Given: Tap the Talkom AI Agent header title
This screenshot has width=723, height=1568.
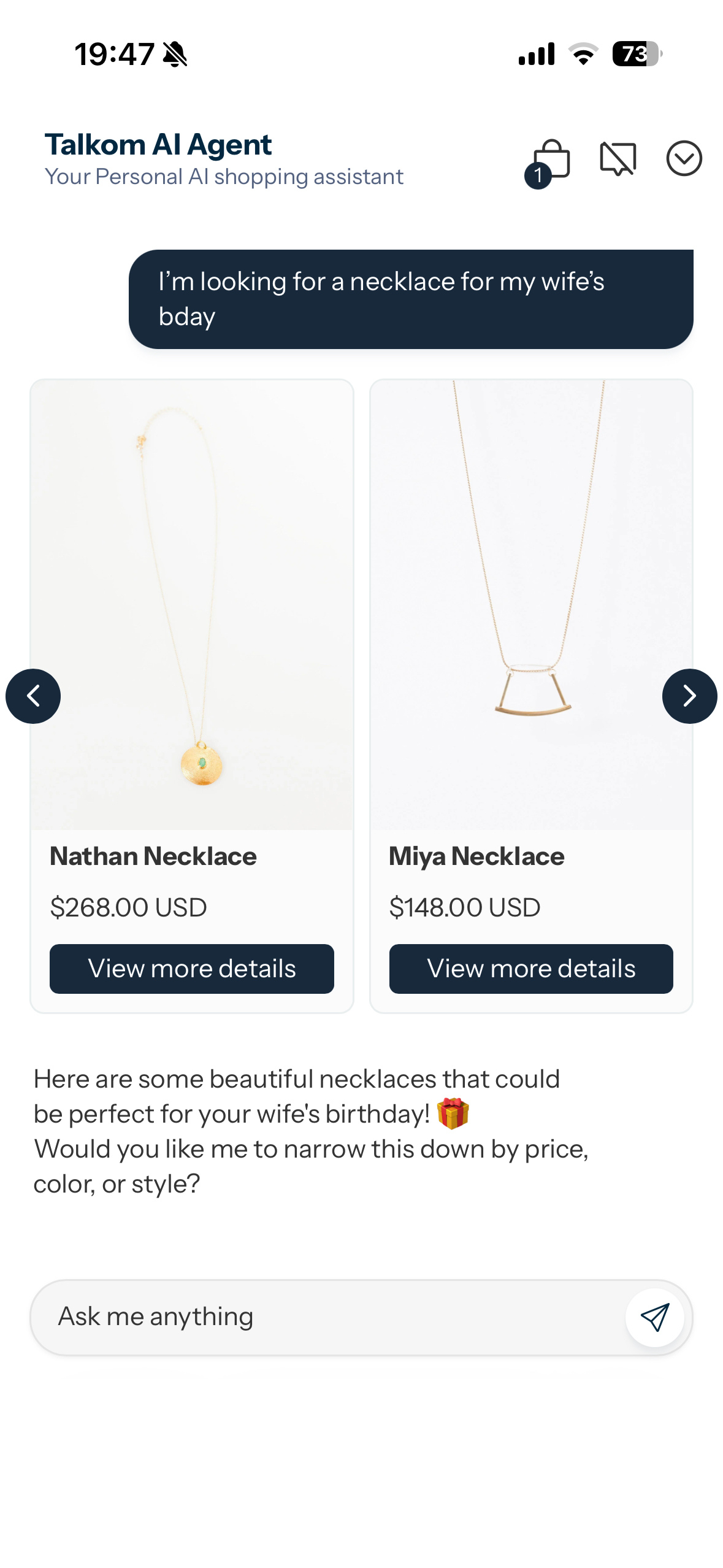Looking at the screenshot, I should pyautogui.click(x=158, y=145).
